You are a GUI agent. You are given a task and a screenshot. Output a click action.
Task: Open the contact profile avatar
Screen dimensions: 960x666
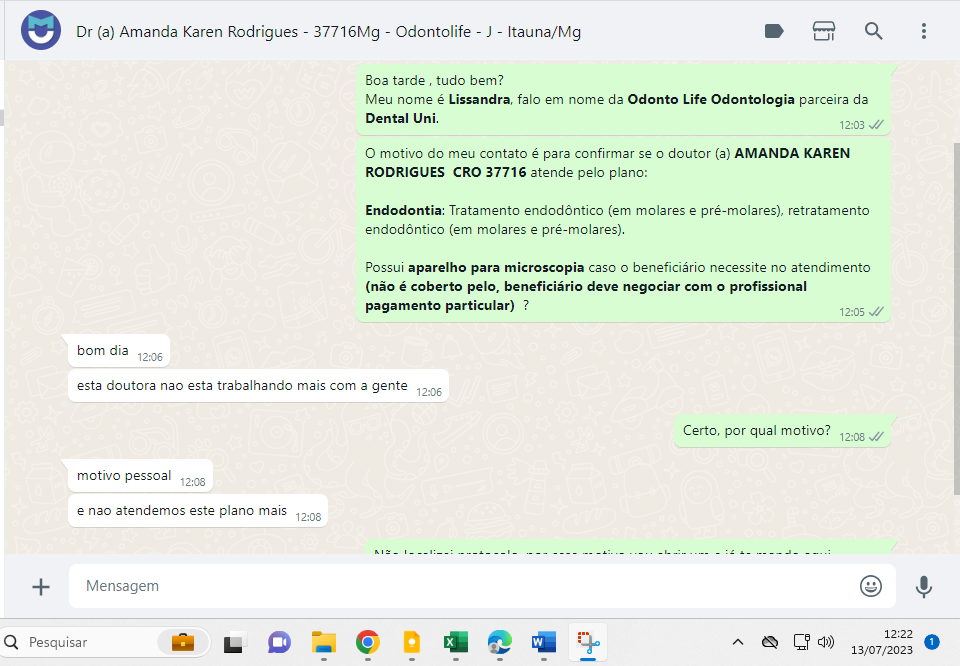click(41, 31)
